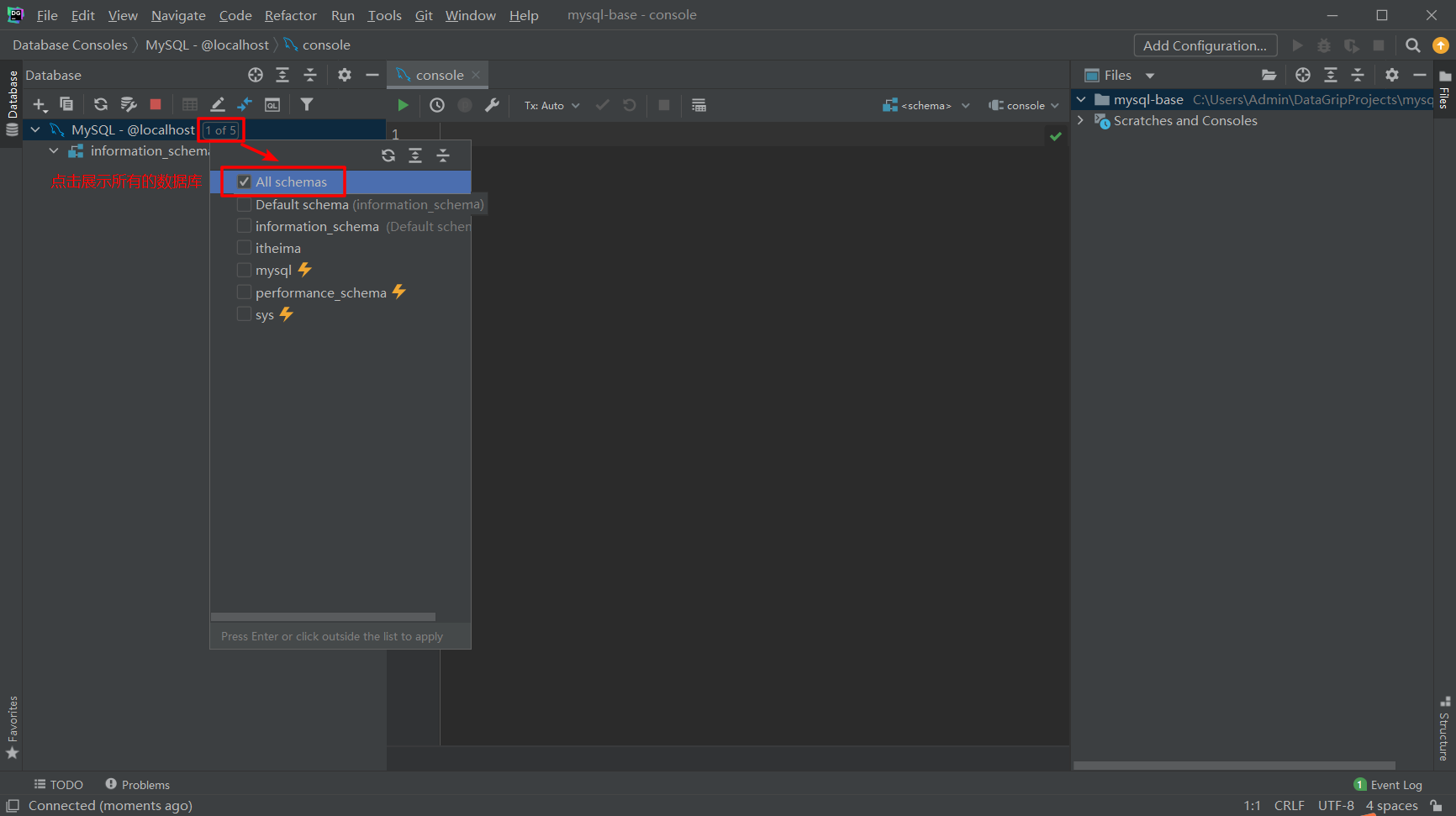The image size is (1456, 816).
Task: Open the Navigate menu
Action: tap(178, 15)
